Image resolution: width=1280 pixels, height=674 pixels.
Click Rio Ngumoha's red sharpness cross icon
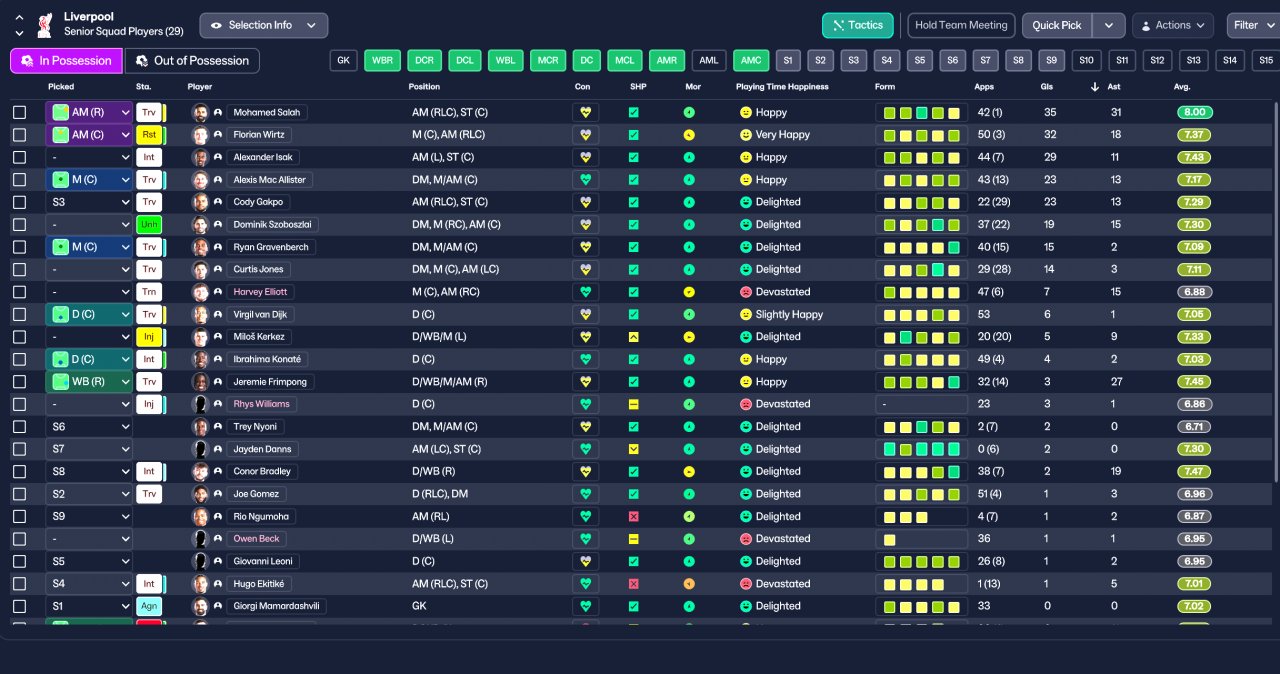click(633, 516)
